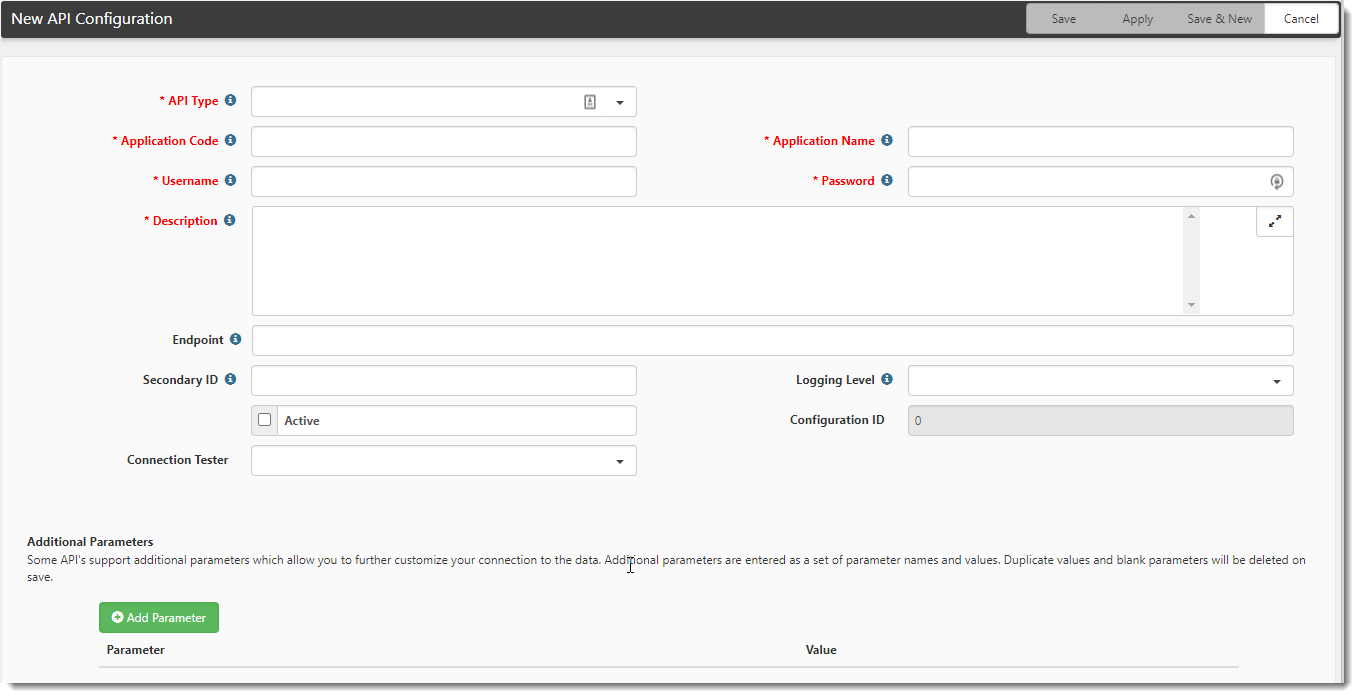1359x698 pixels.
Task: Click the Application Name info icon
Action: click(887, 141)
